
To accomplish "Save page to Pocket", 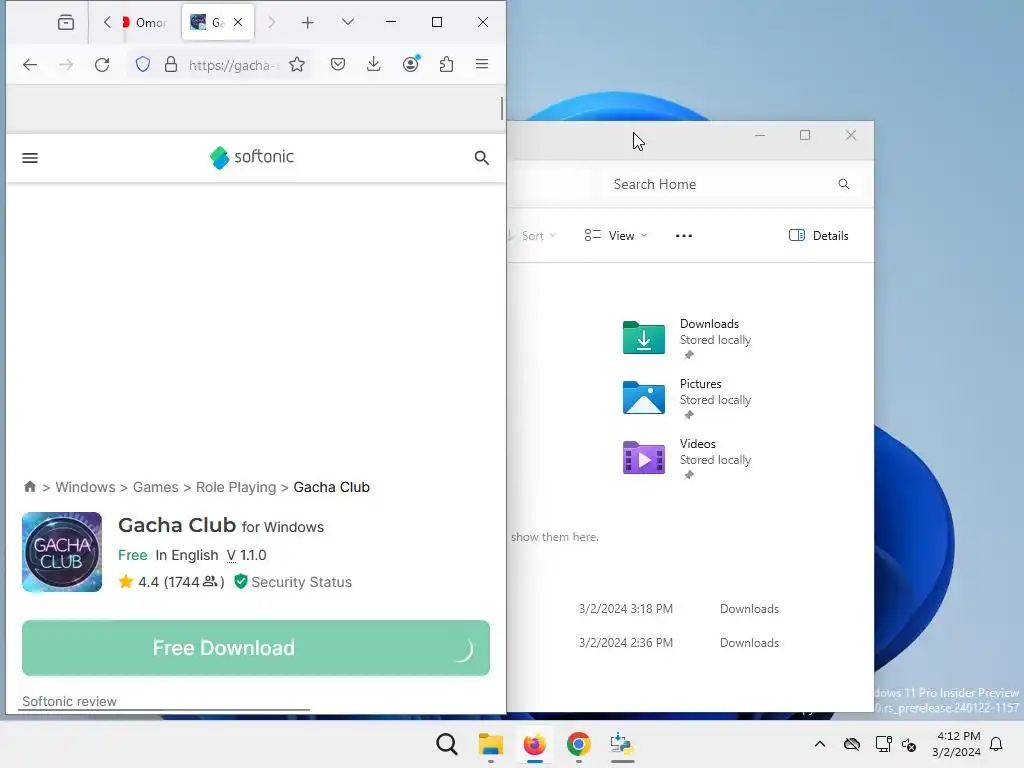I will click(338, 65).
